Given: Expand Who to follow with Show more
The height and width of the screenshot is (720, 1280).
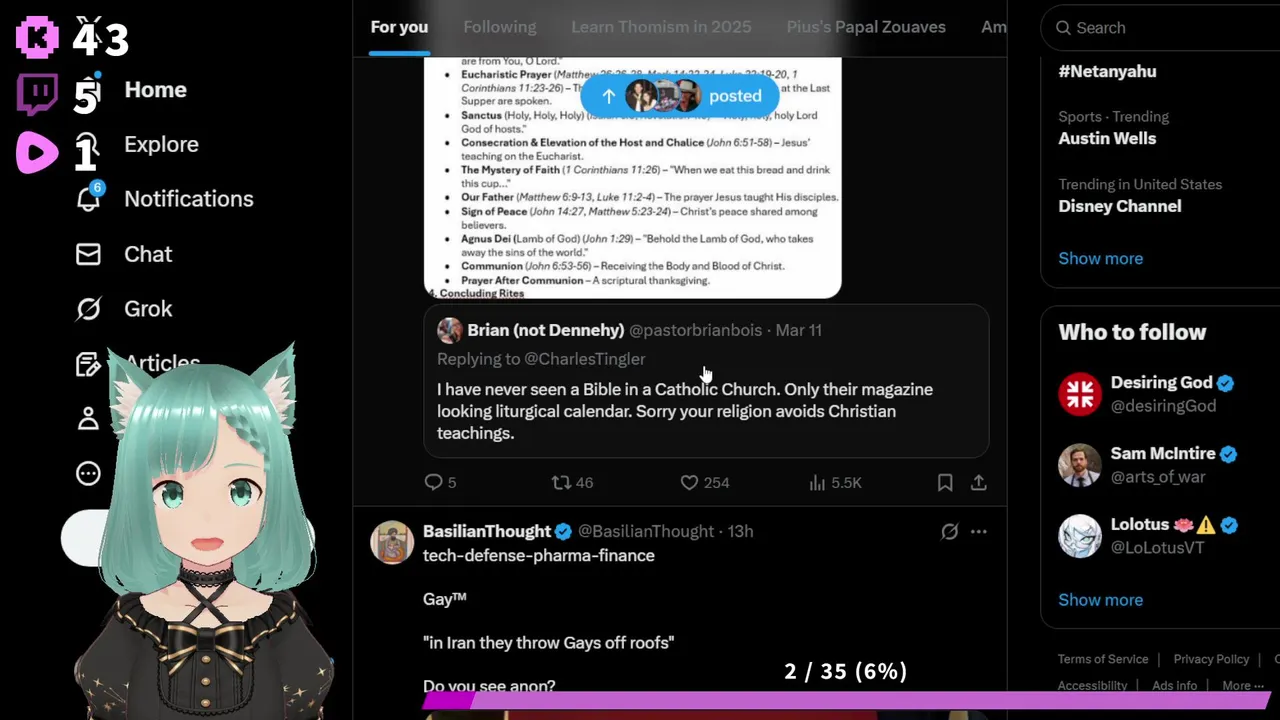Looking at the screenshot, I should tap(1100, 600).
